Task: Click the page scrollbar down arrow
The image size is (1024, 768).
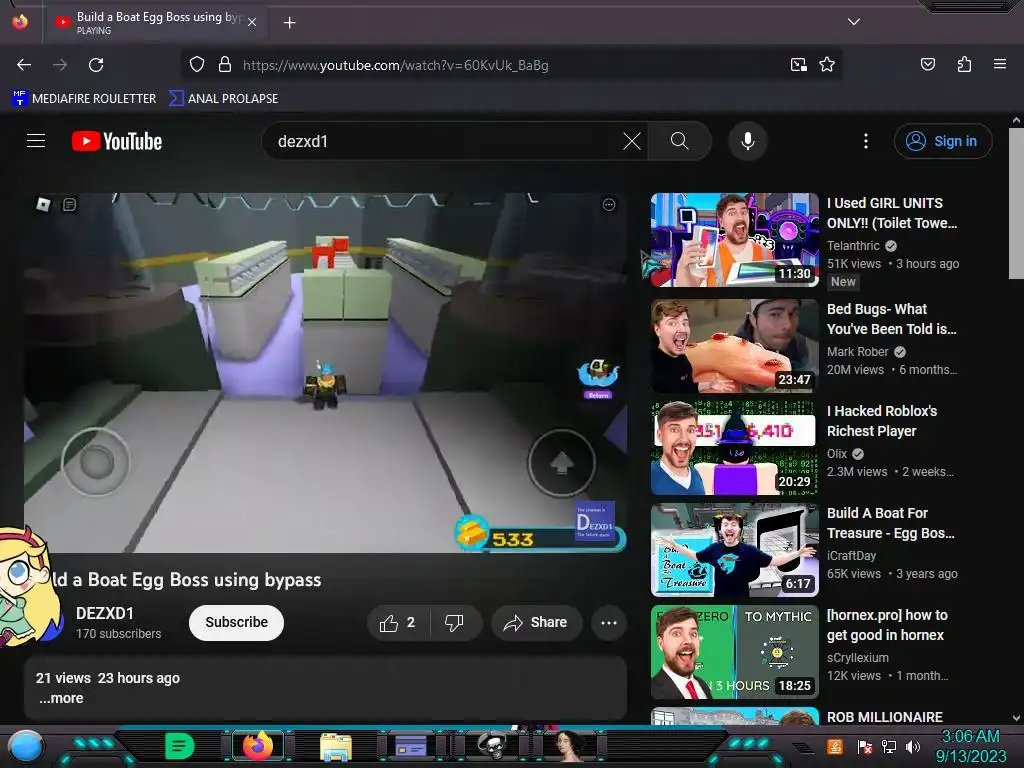Action: point(1016,718)
